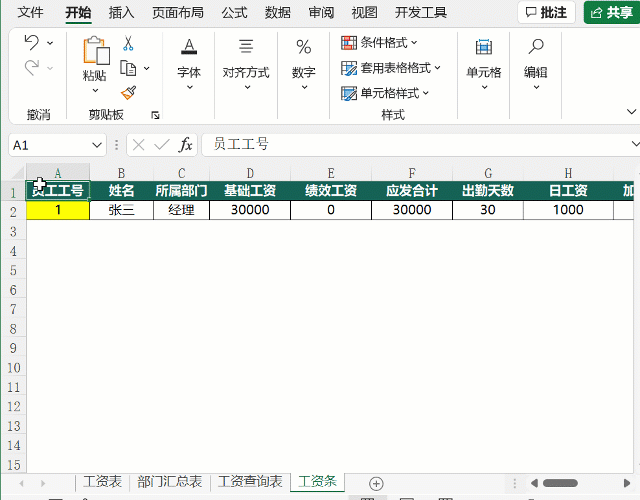Image resolution: width=640 pixels, height=500 pixels.
Task: Open the 部门汇总表 sheet tab
Action: coord(169,482)
